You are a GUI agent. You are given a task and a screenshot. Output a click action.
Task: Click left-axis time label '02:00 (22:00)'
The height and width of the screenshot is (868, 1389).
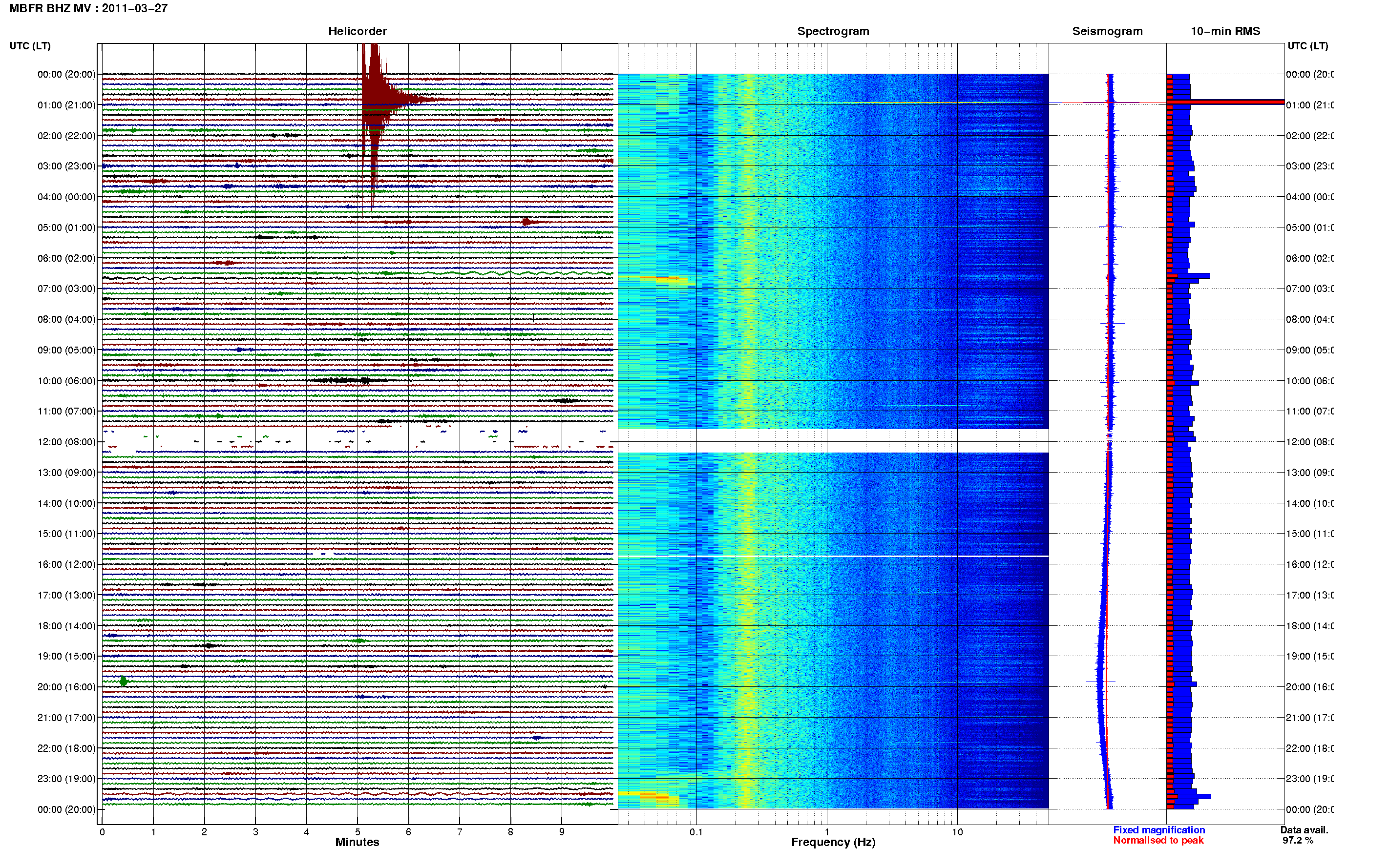66,136
